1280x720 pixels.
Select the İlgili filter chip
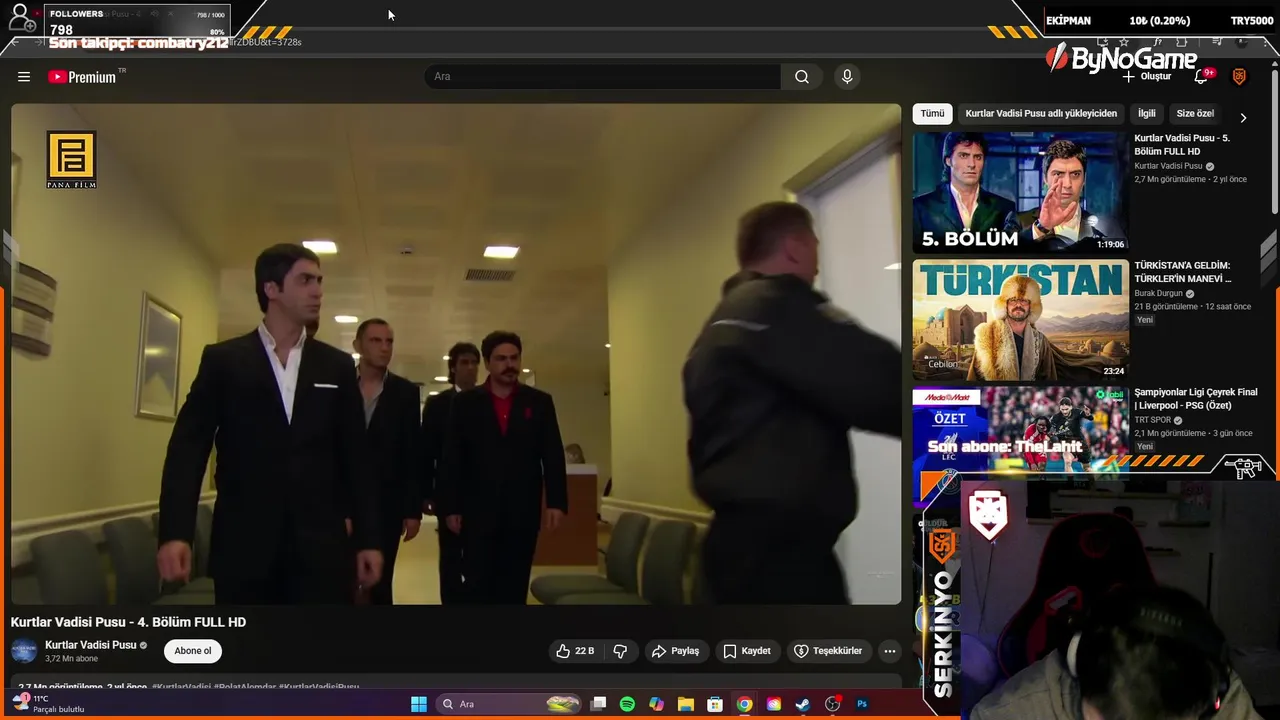tap(1147, 114)
